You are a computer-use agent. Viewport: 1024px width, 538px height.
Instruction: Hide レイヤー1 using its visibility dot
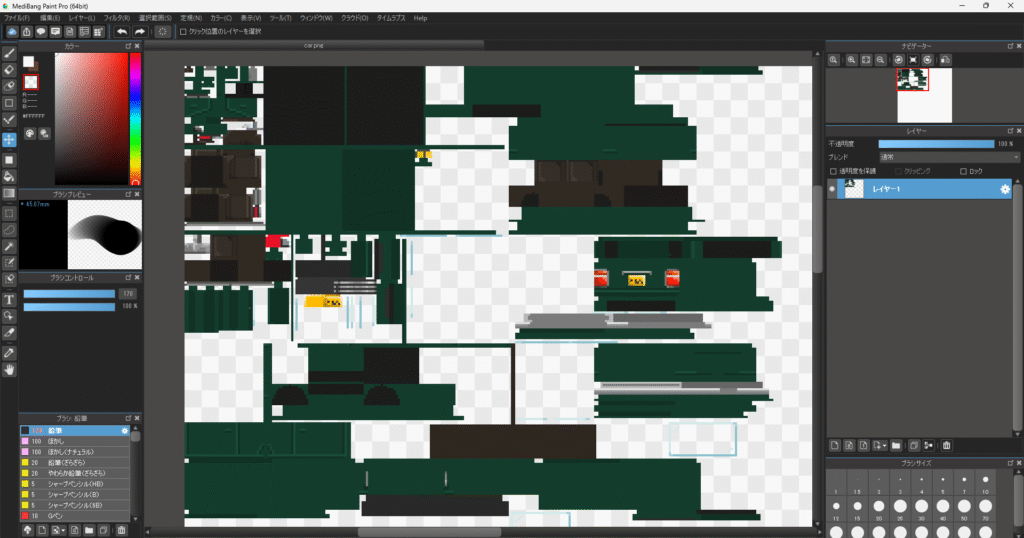coord(832,189)
